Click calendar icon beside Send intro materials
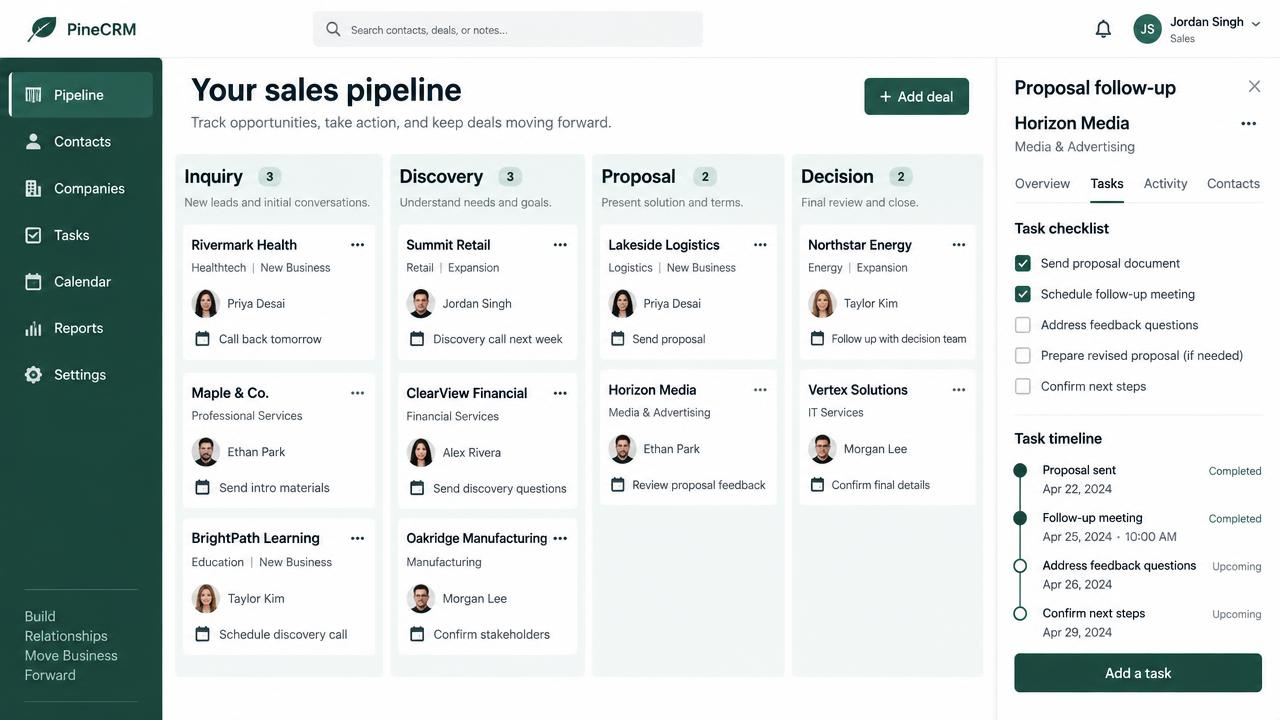Viewport: 1280px width, 720px height. (x=202, y=487)
